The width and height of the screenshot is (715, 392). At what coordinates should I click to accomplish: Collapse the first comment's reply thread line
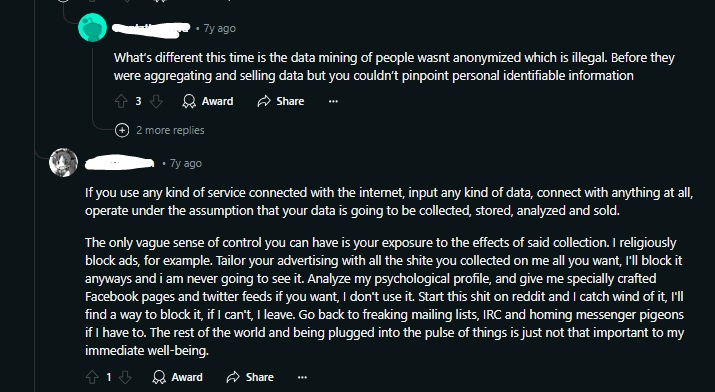[93, 84]
